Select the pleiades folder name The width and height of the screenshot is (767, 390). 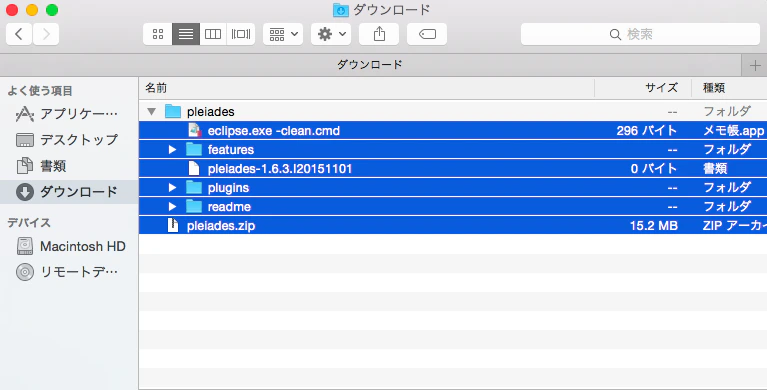210,112
